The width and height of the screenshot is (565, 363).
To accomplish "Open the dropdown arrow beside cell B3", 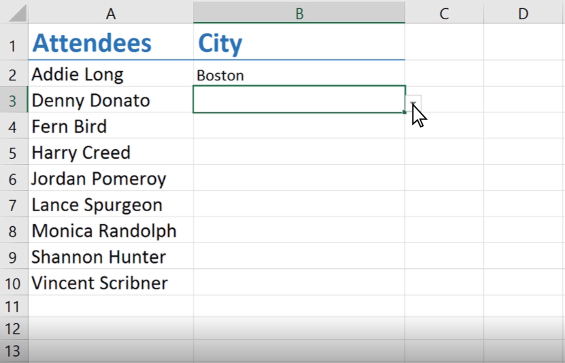I will point(414,104).
